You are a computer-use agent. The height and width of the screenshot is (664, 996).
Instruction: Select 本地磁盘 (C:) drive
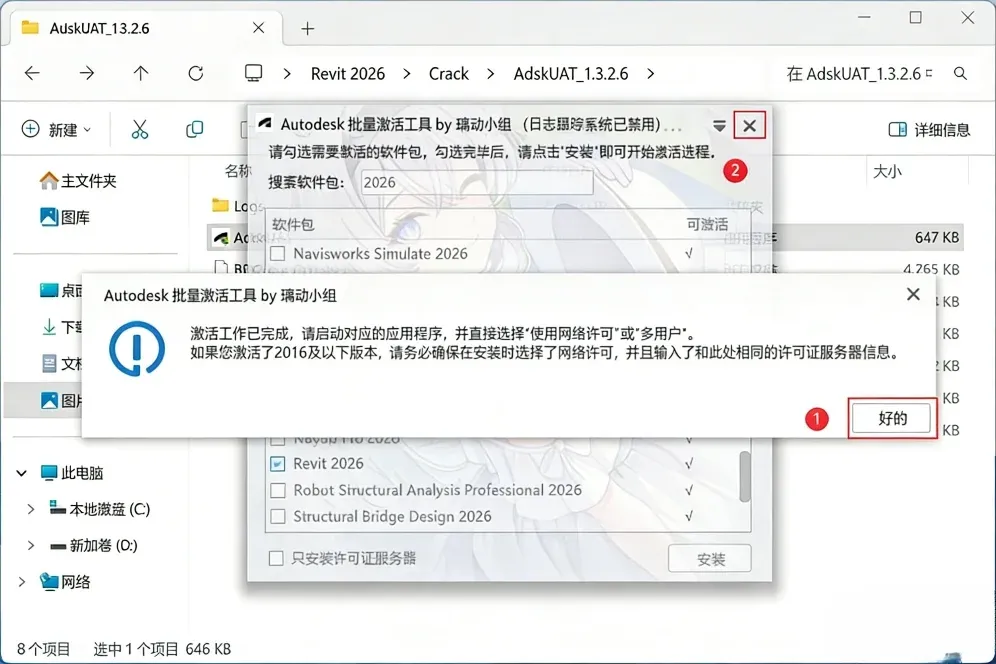(x=100, y=509)
